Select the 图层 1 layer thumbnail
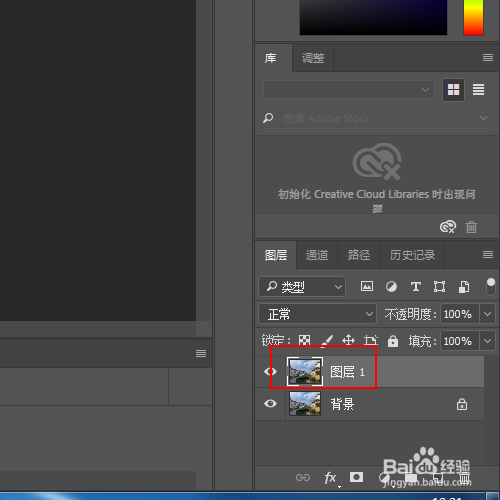This screenshot has width=500, height=500. 305,371
